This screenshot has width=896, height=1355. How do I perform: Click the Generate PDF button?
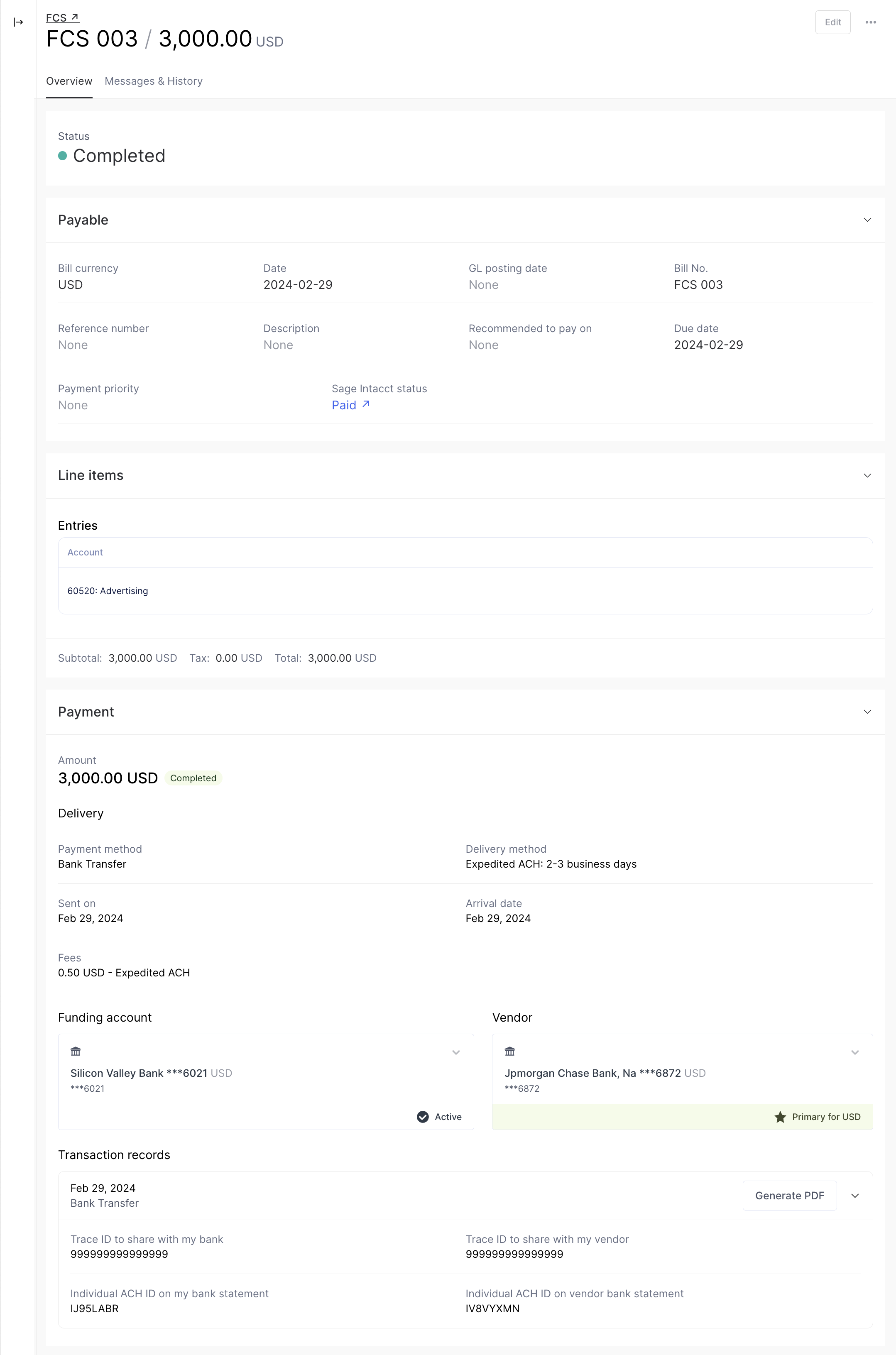789,1196
